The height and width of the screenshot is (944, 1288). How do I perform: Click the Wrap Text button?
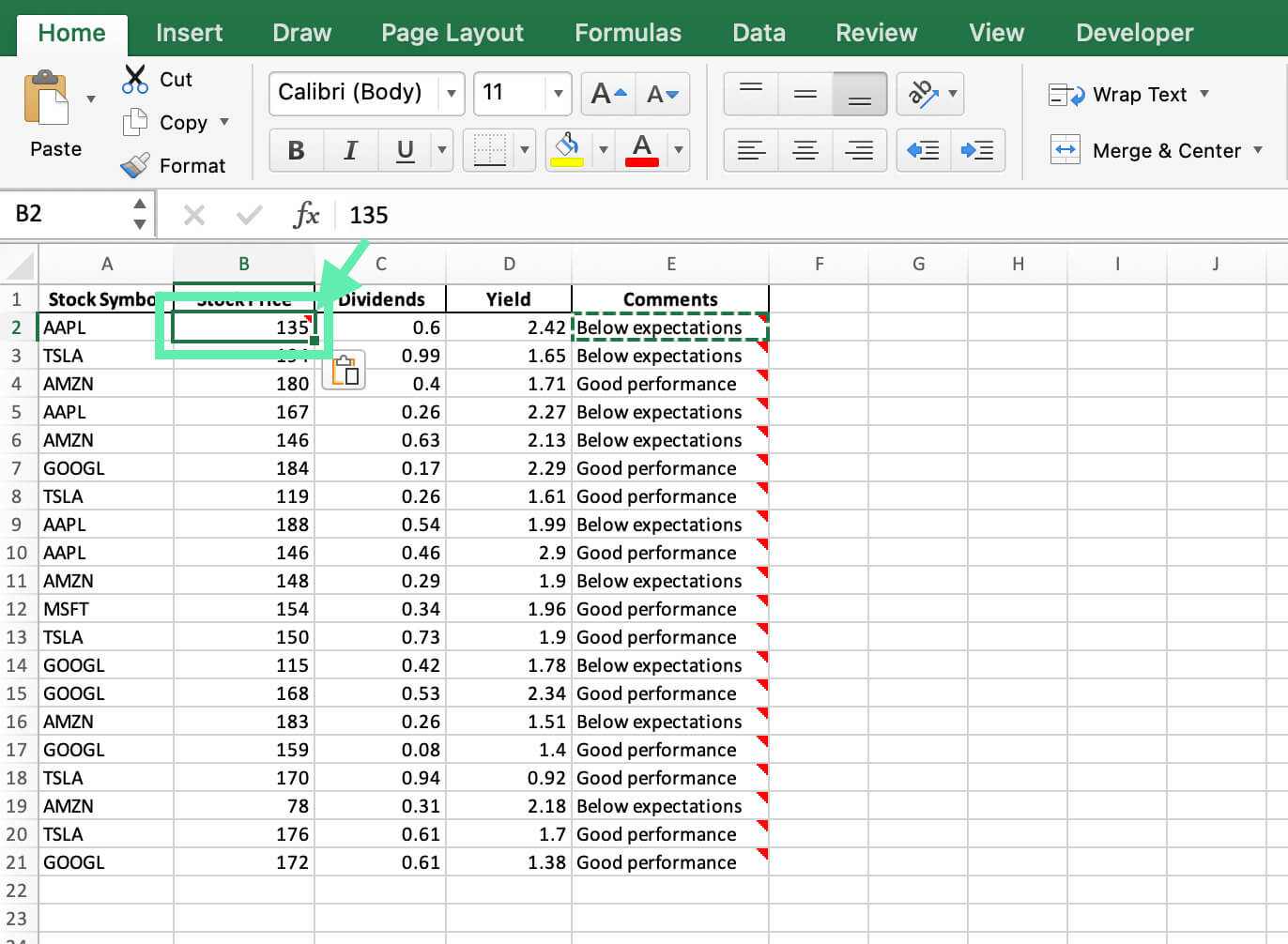(x=1118, y=95)
